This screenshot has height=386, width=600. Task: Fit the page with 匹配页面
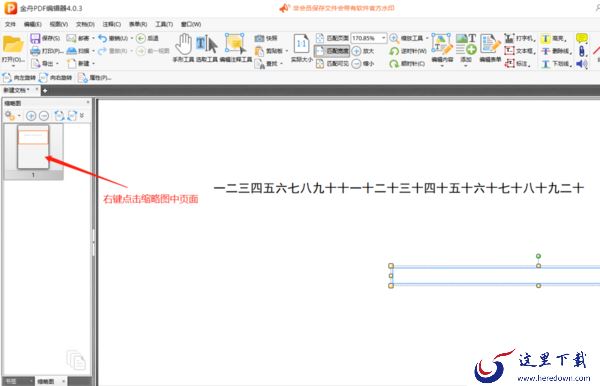[x=332, y=38]
